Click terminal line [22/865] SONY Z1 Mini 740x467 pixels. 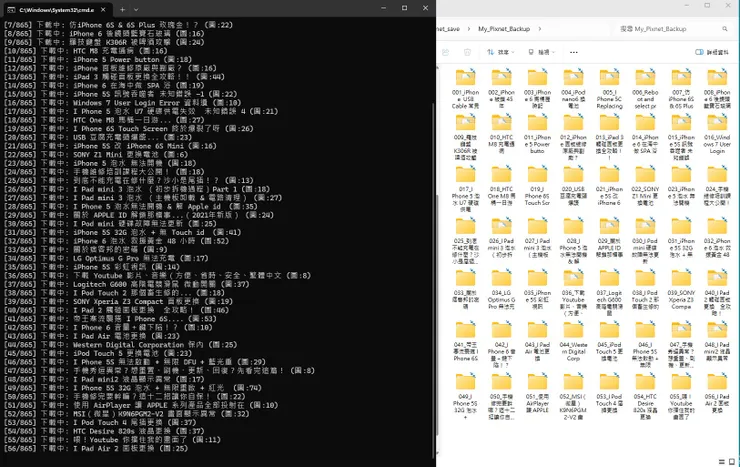[96, 154]
